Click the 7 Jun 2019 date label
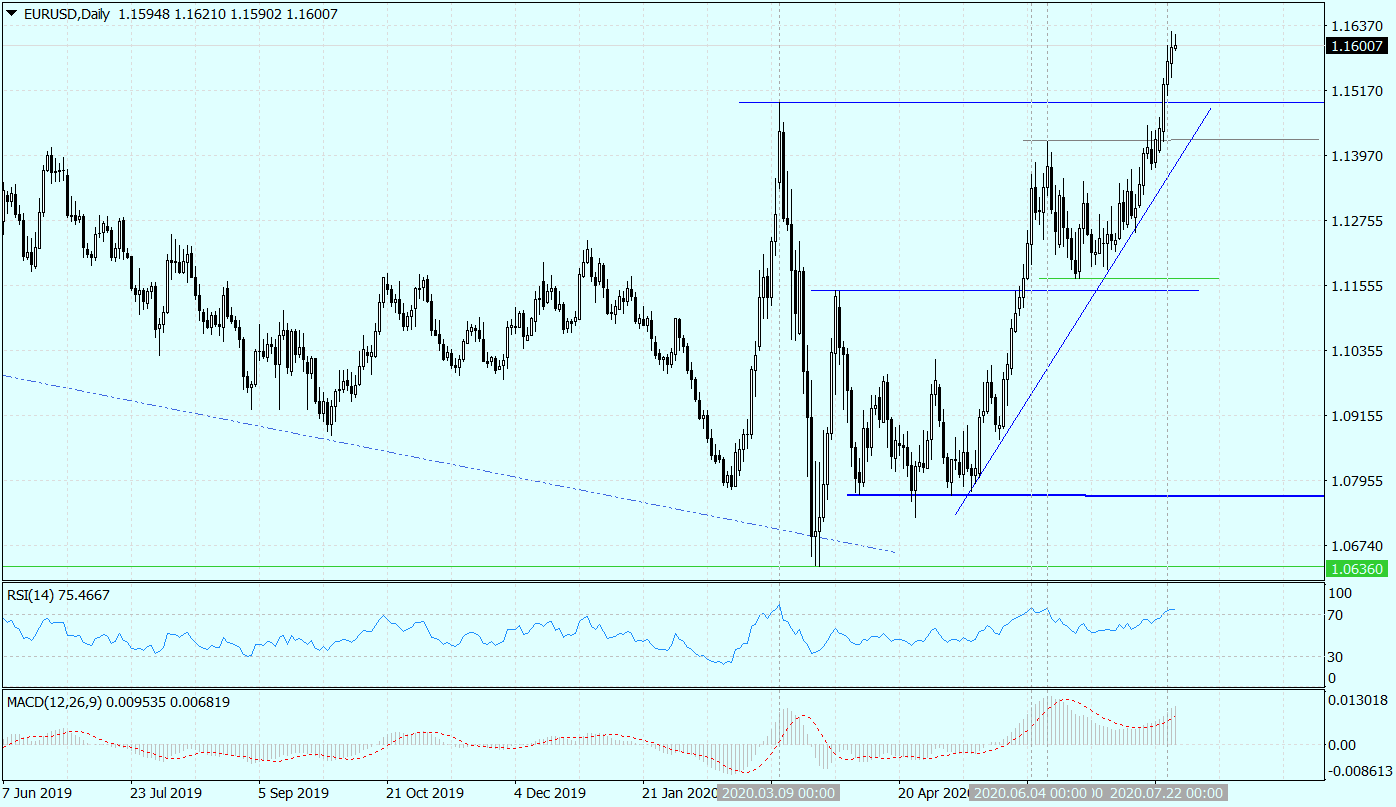 [x=38, y=793]
